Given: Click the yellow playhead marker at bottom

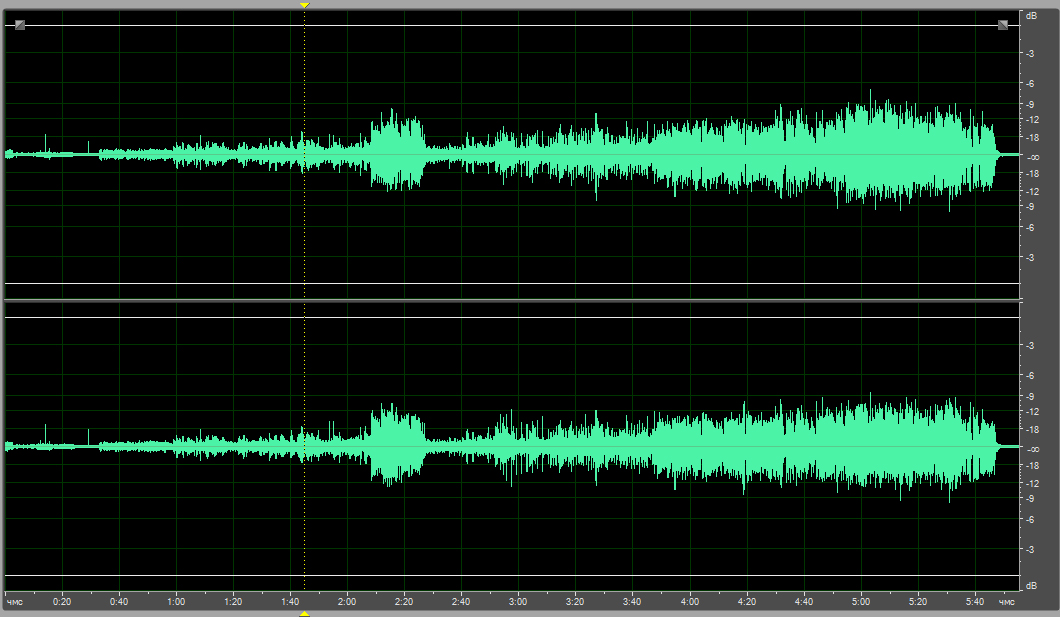Looking at the screenshot, I should [x=305, y=612].
